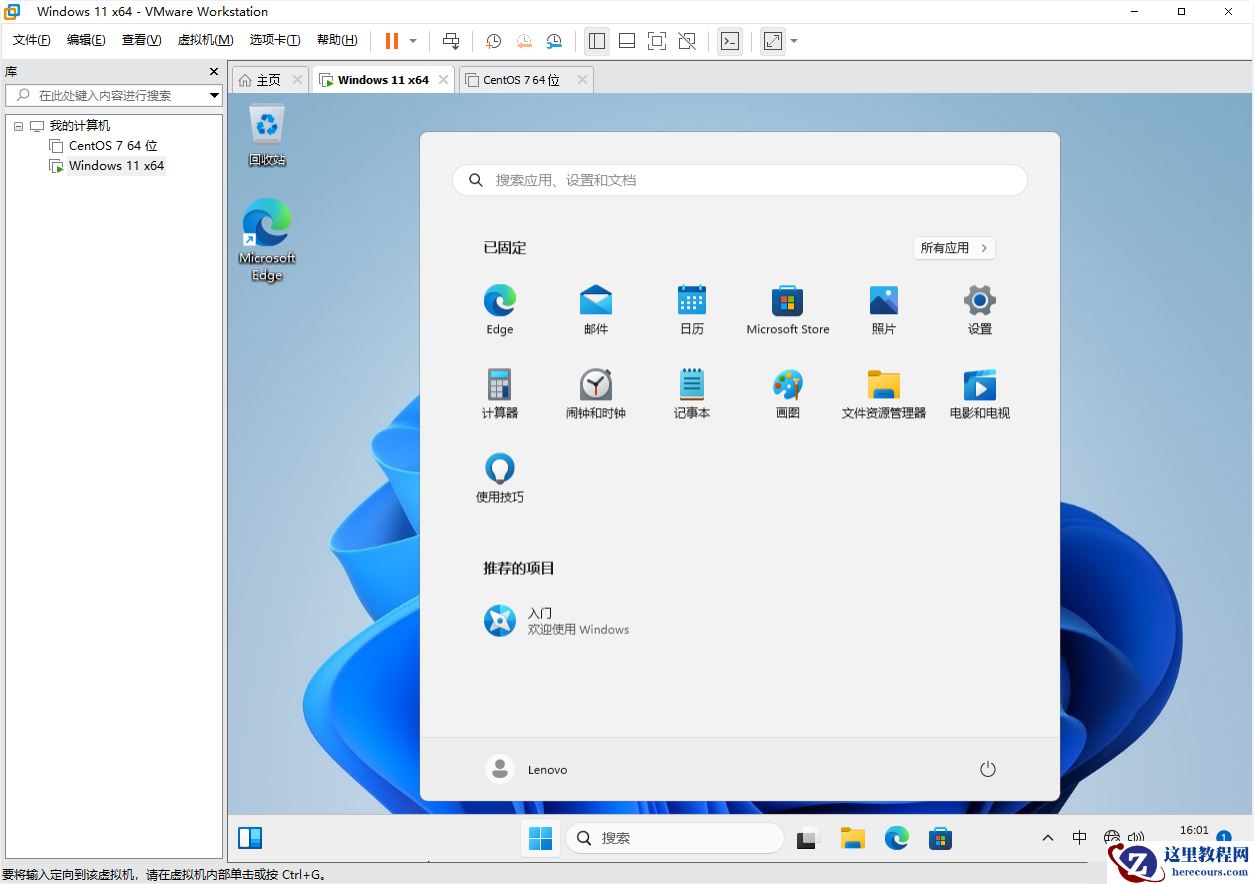Toggle the thumbnail bar view icon
1254x884 pixels.
tap(627, 41)
